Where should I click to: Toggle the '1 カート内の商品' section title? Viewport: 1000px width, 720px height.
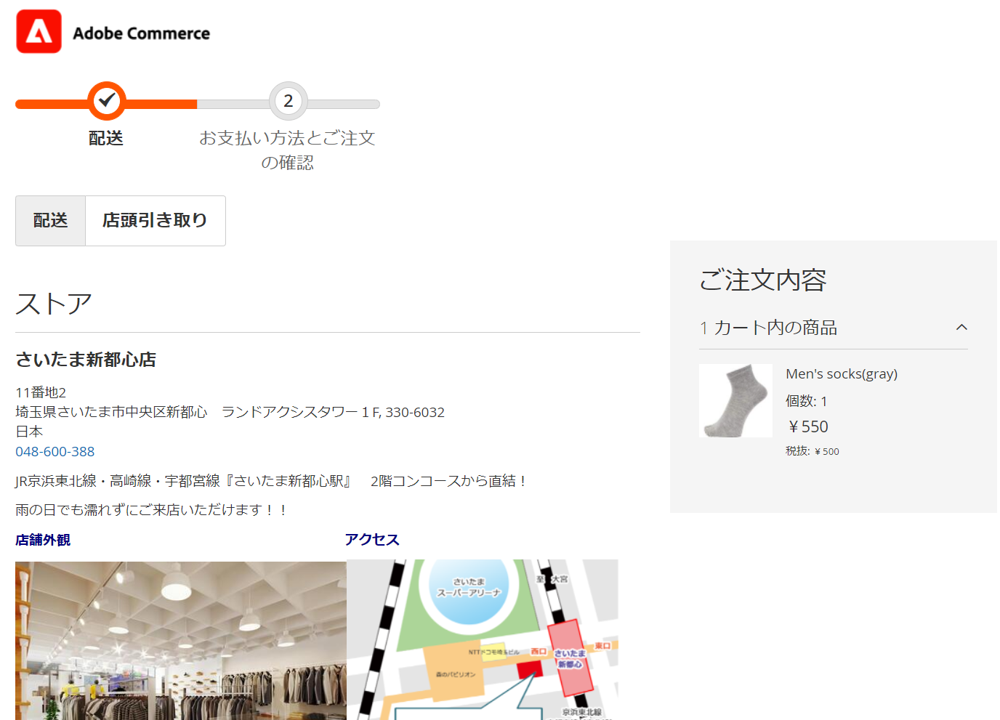(x=768, y=327)
